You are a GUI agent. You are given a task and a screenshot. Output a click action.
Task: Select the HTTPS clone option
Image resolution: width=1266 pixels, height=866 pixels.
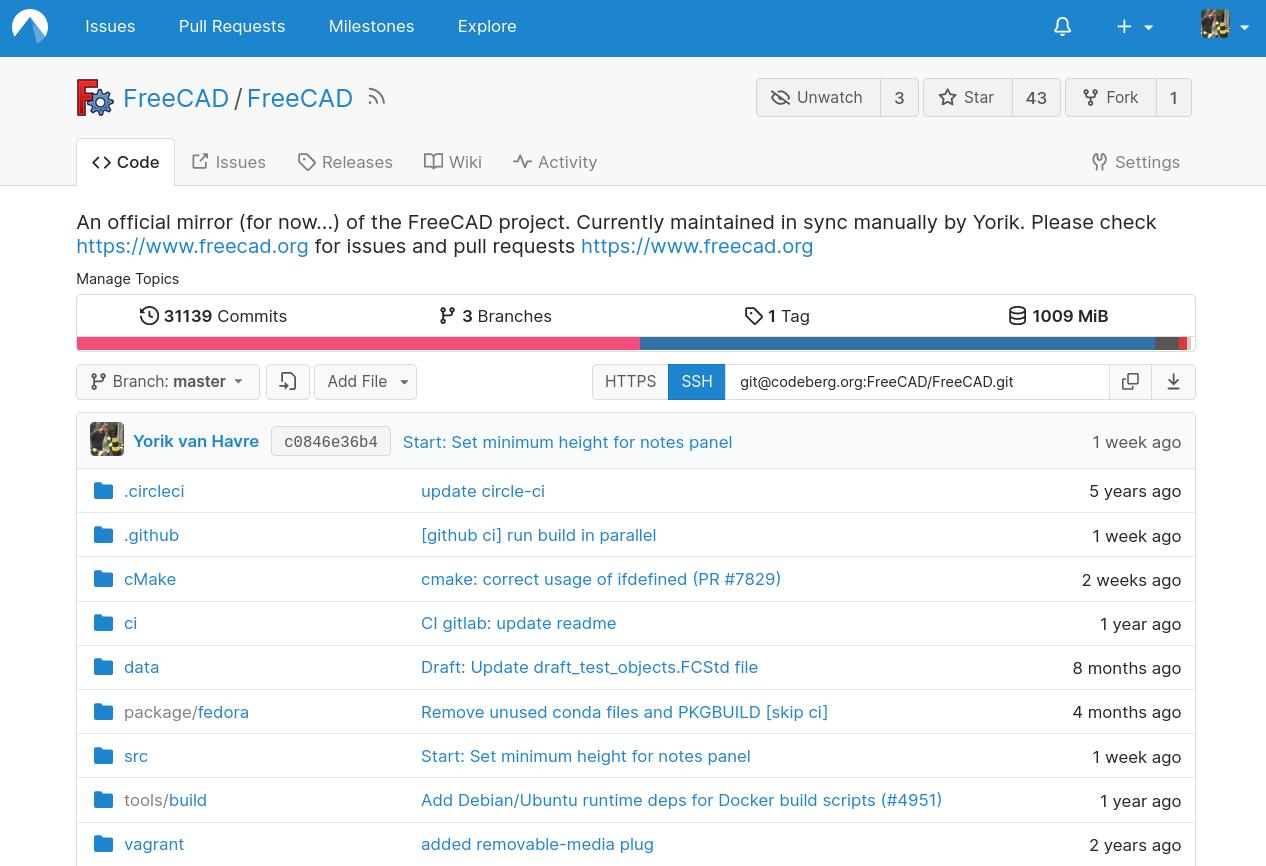pyautogui.click(x=630, y=382)
